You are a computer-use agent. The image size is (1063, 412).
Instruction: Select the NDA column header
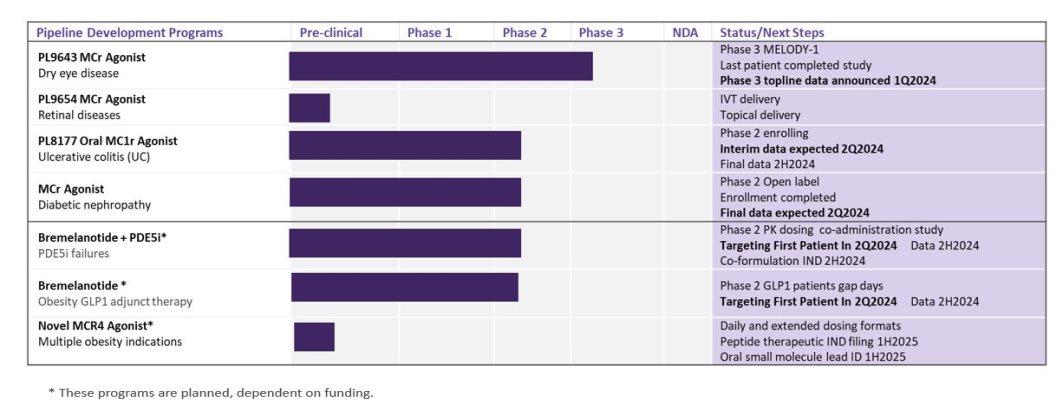(686, 33)
